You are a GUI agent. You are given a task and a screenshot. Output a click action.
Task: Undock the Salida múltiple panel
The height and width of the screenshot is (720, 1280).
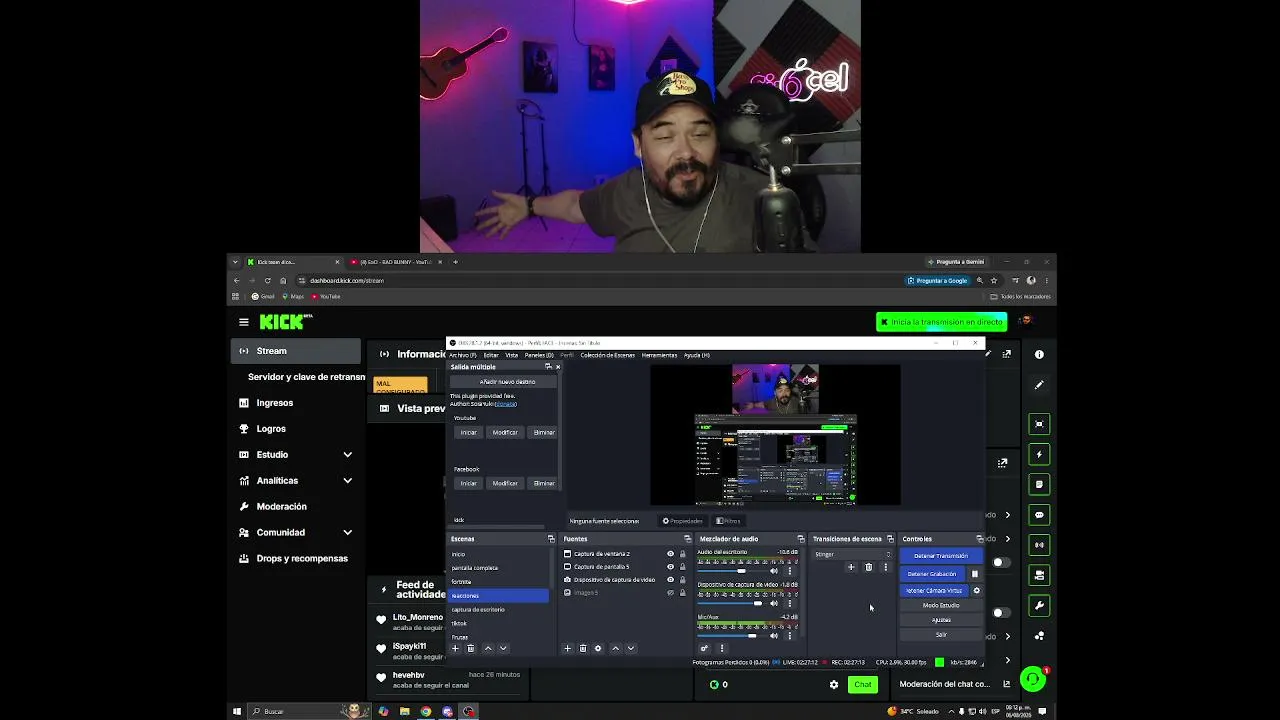[548, 367]
